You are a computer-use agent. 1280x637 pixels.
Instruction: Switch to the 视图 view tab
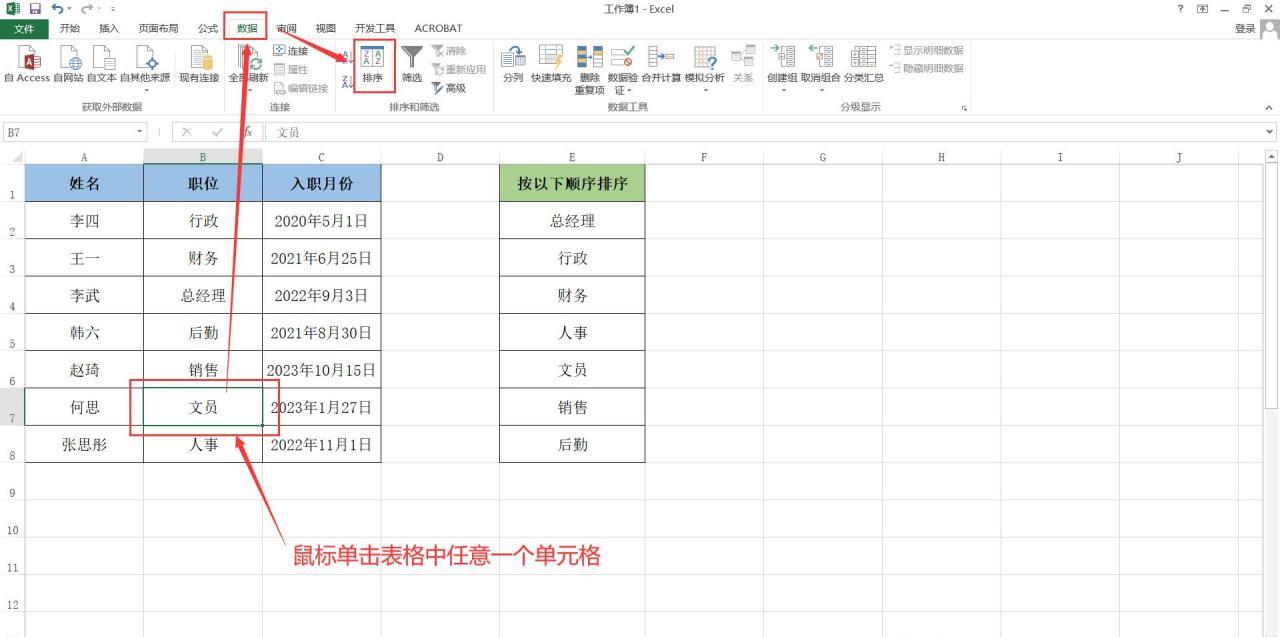[326, 28]
